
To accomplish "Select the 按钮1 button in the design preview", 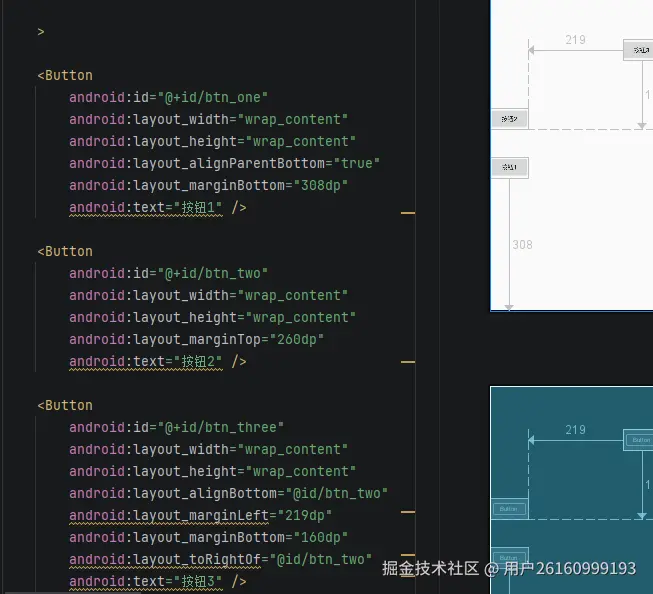I will click(510, 167).
